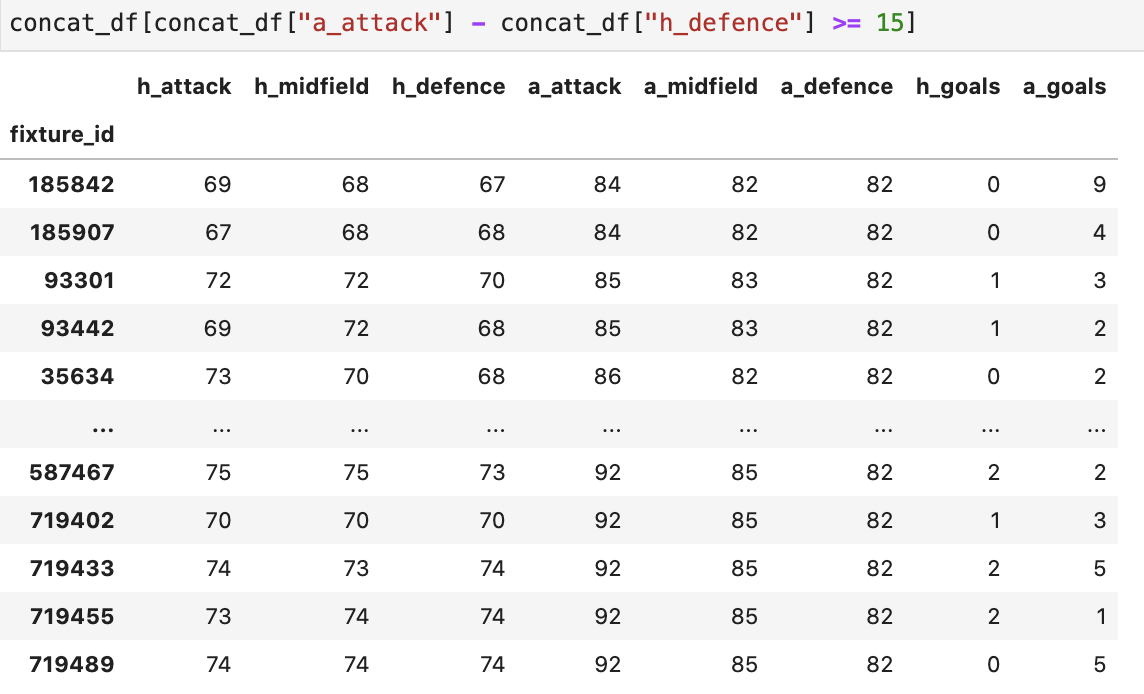Click fixture row 719433
This screenshot has height=694, width=1144.
pos(559,568)
